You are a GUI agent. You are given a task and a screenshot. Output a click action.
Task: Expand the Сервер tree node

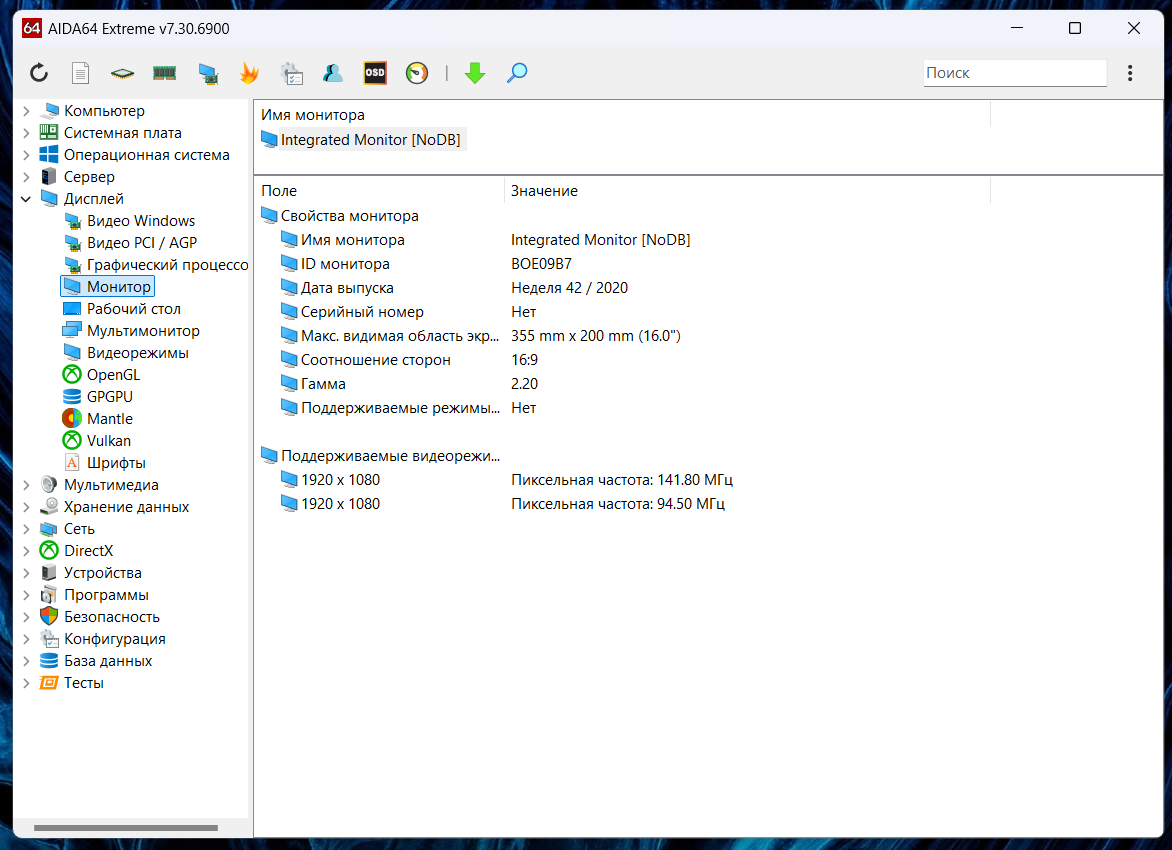pos(26,177)
